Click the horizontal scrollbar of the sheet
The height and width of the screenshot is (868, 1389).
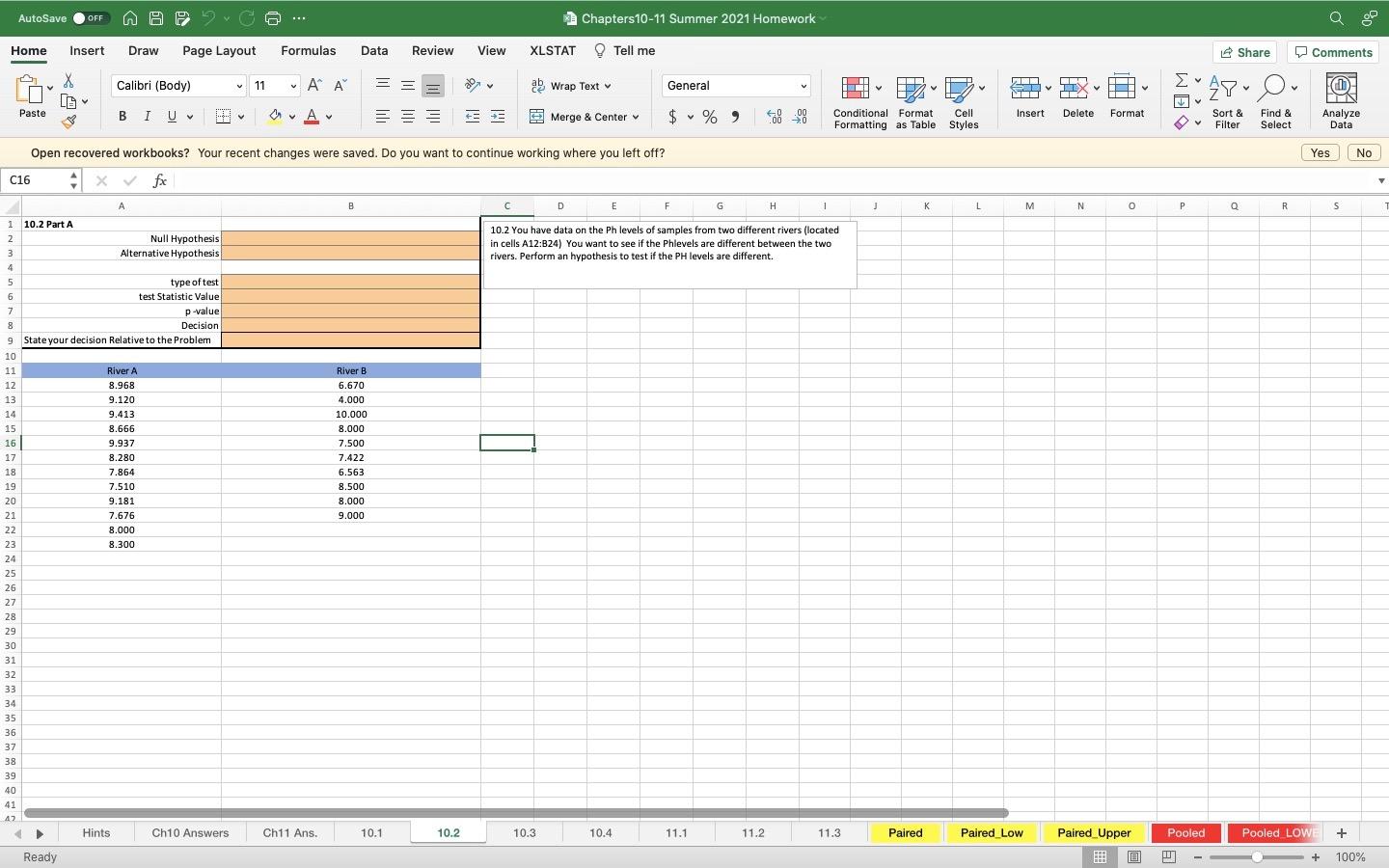(x=516, y=813)
